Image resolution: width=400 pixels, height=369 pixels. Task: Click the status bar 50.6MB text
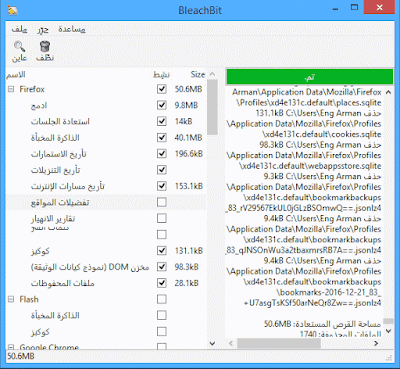21,356
